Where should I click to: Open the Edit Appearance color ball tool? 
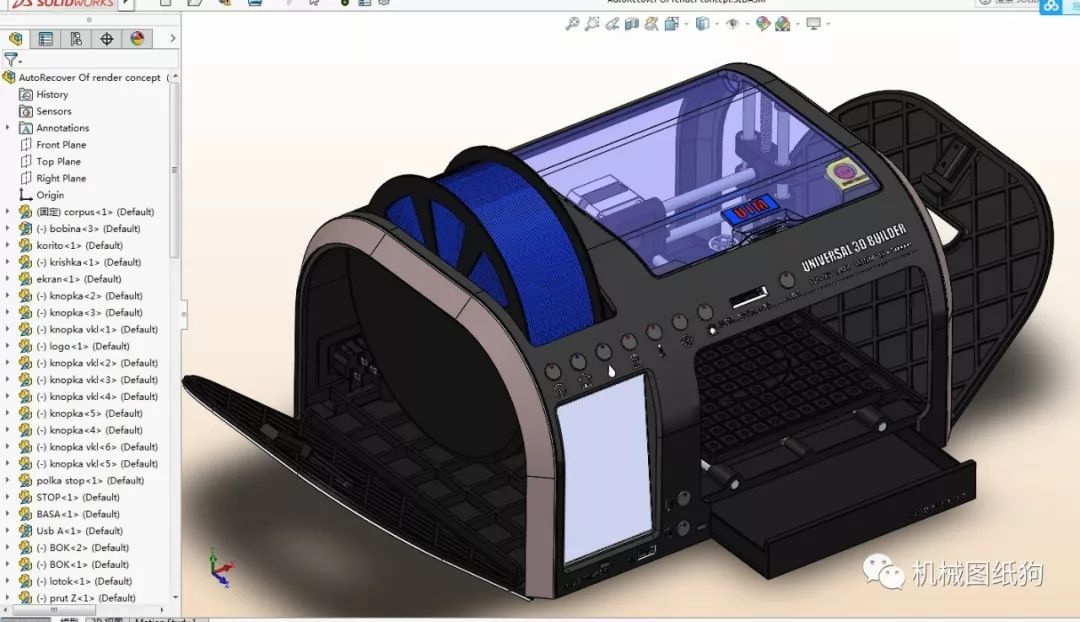click(x=762, y=24)
